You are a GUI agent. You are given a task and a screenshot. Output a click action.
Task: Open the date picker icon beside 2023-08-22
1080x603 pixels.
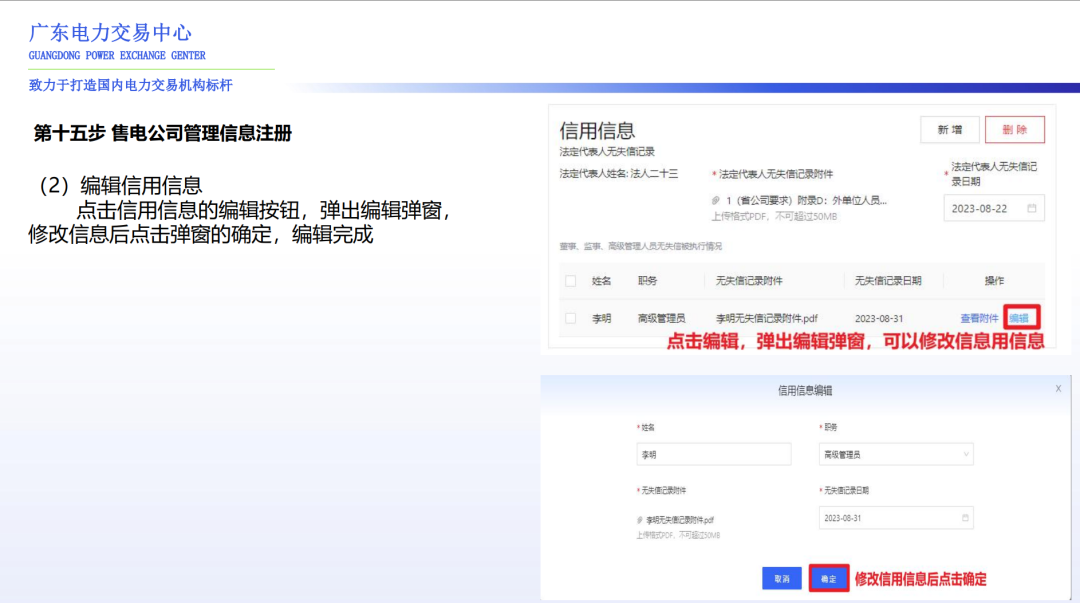tap(1031, 207)
